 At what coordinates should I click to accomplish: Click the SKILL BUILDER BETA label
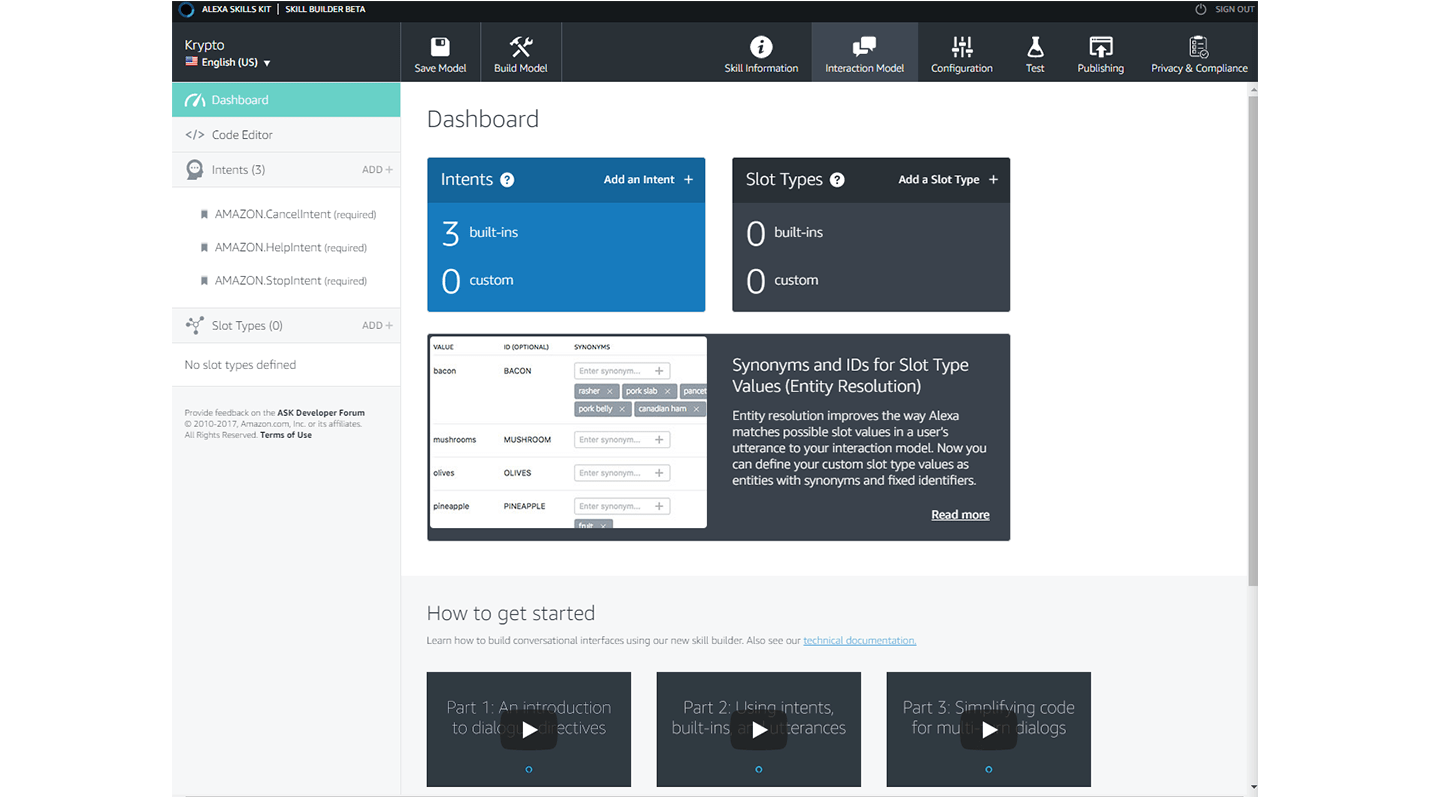point(325,10)
